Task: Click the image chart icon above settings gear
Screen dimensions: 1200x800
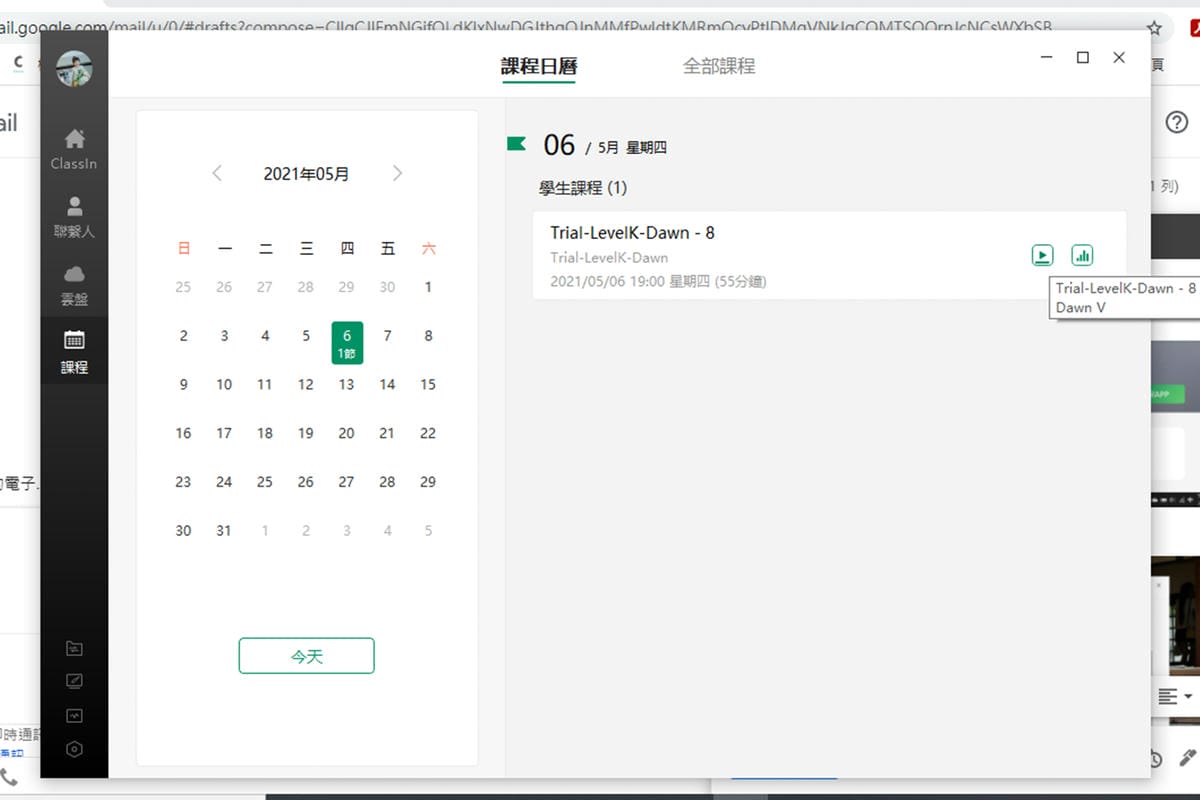Action: (x=74, y=715)
